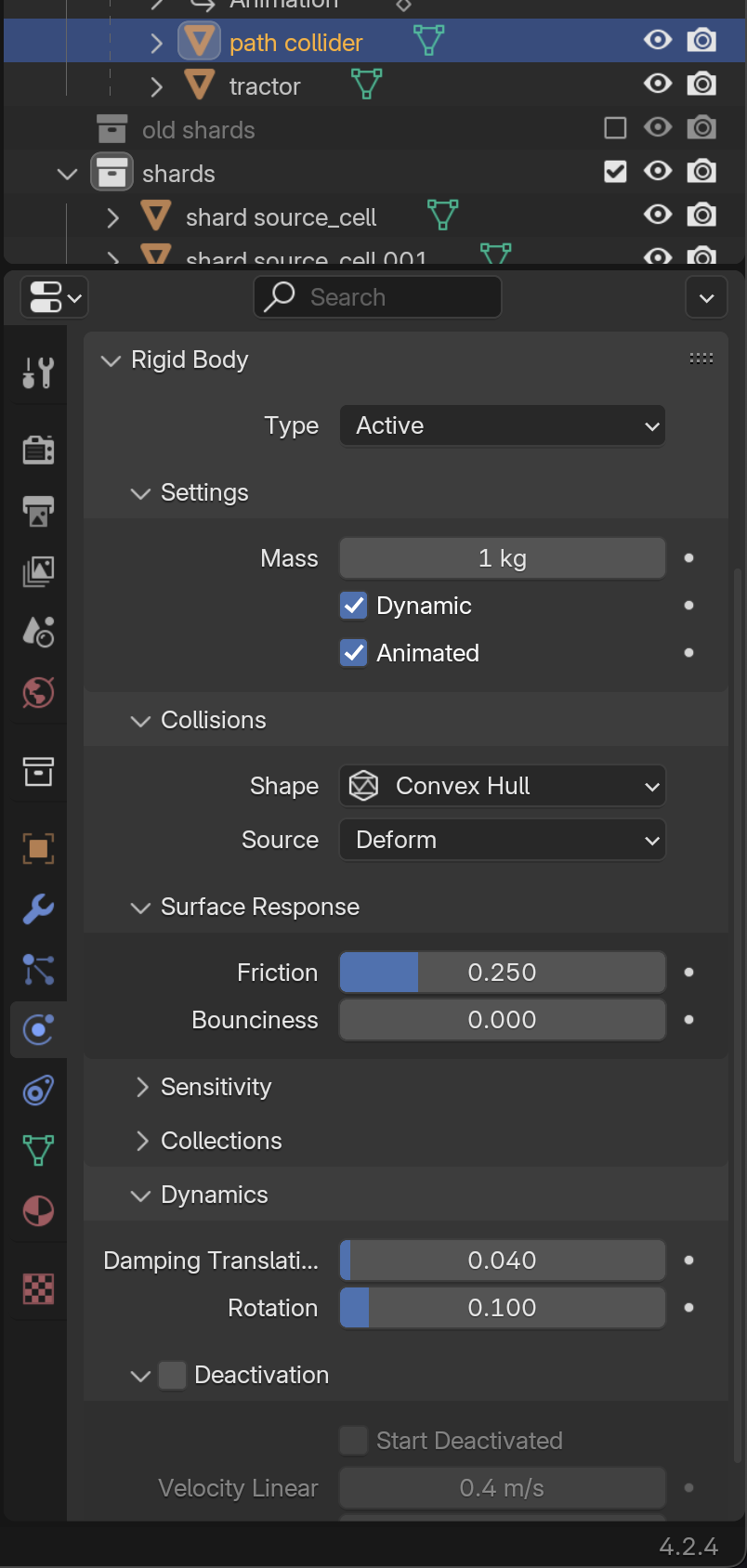The image size is (747, 1568).
Task: Hide path collider in viewport
Action: point(658,40)
